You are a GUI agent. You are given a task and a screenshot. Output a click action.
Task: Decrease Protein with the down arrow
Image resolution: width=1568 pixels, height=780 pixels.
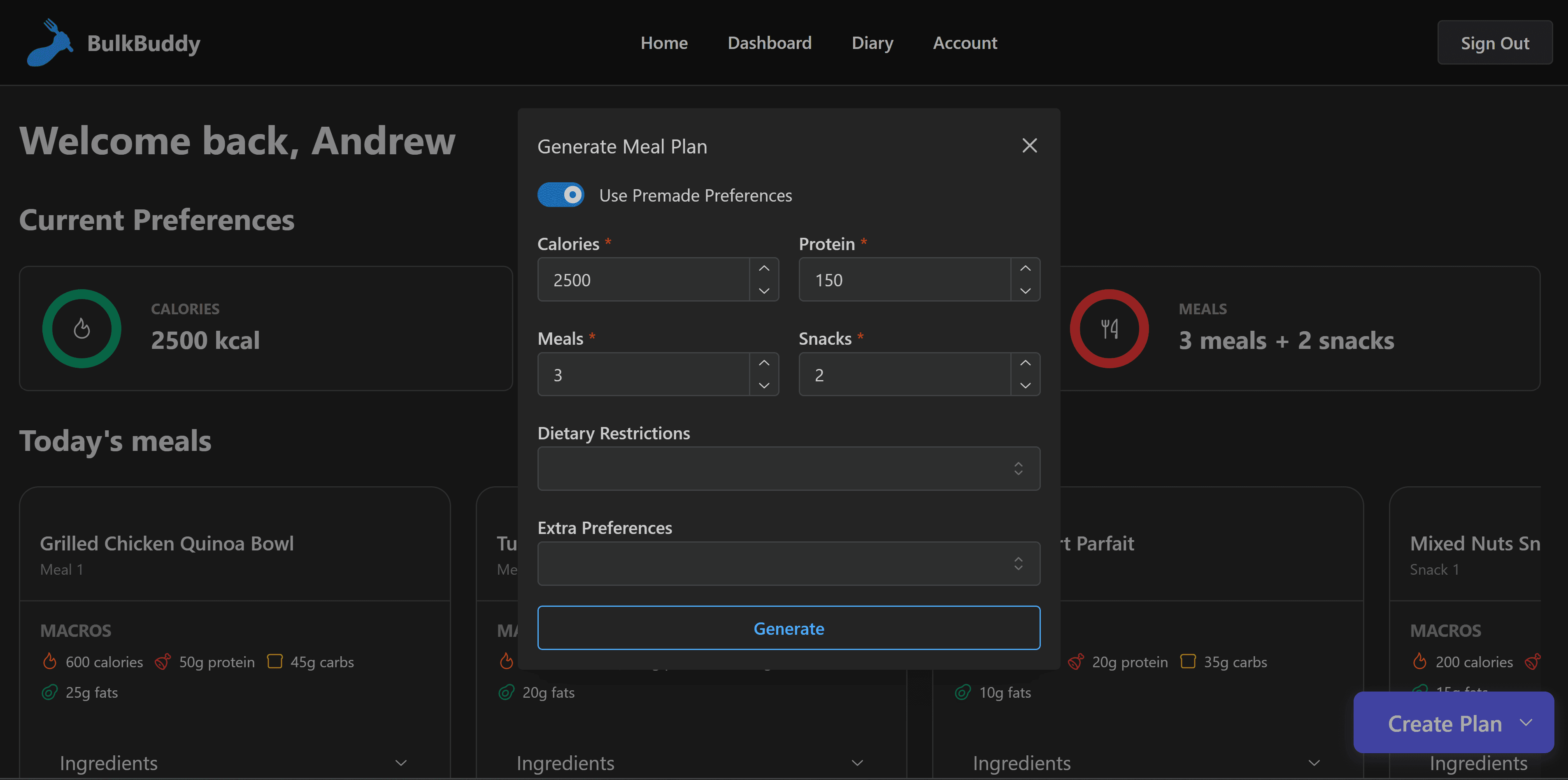[x=1025, y=291]
